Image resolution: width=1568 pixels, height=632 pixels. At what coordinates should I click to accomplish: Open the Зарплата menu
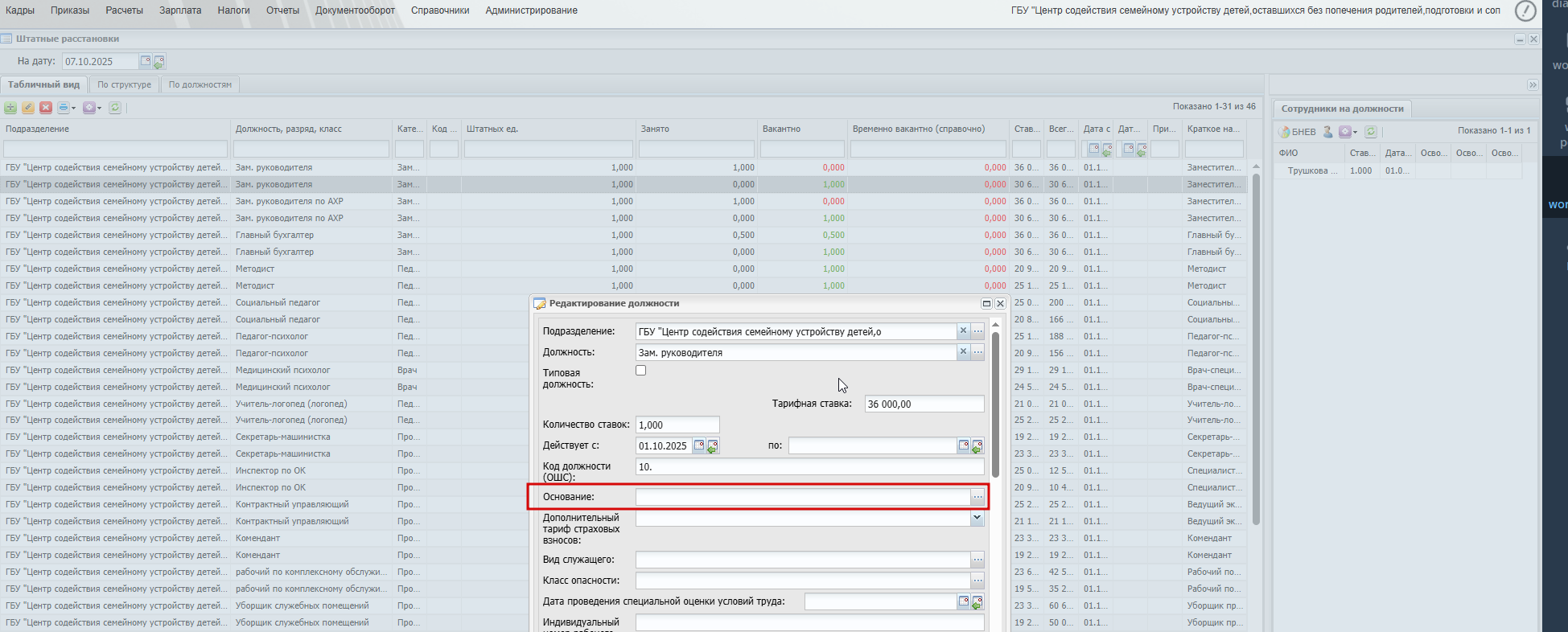180,10
